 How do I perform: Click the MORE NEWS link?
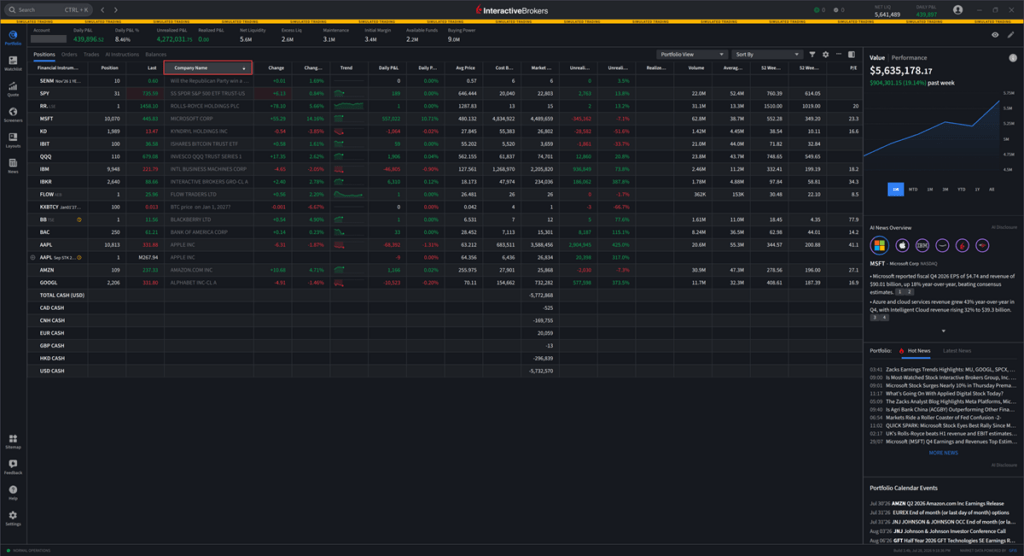click(x=943, y=453)
